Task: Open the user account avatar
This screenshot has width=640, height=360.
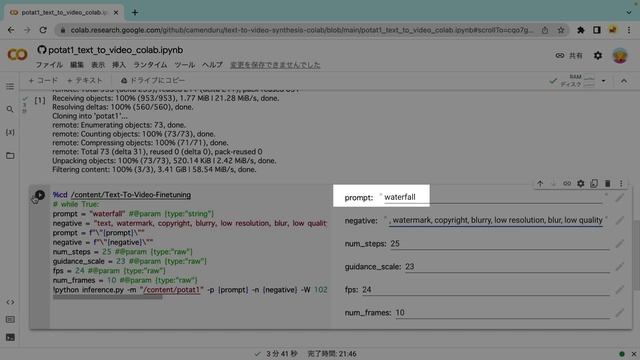Action: coord(620,56)
